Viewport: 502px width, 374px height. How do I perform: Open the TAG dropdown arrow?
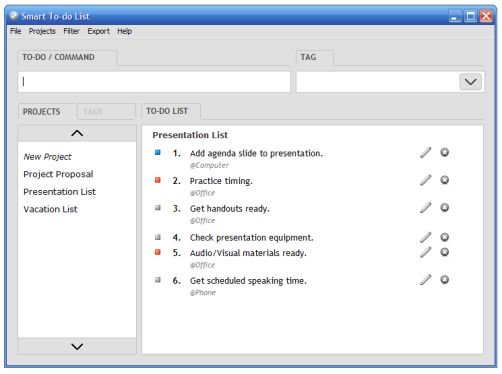[x=470, y=82]
